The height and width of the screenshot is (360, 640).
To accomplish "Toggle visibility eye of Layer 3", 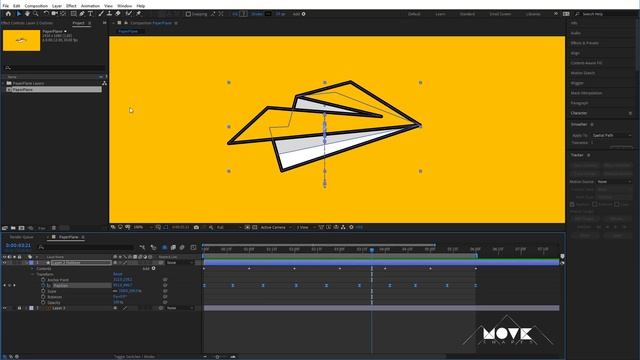I will click(x=4, y=308).
